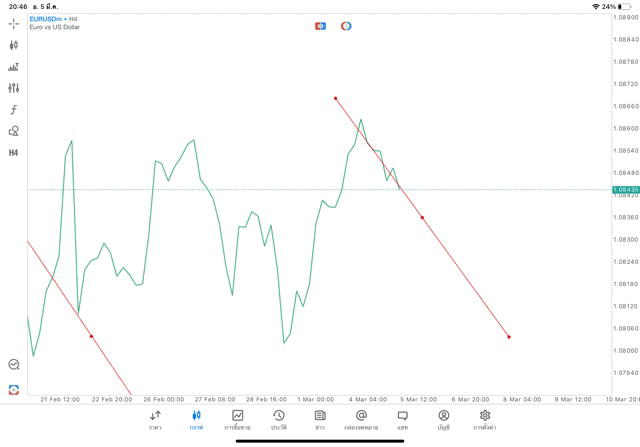640x447 pixels.
Task: Open the drawing objects shapes tool
Action: tap(14, 131)
